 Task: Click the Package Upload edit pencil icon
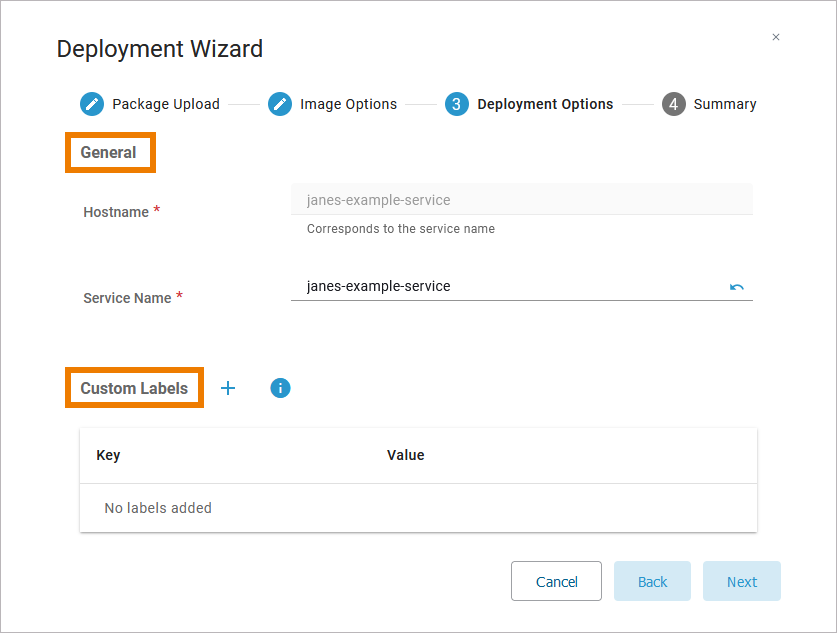91,104
